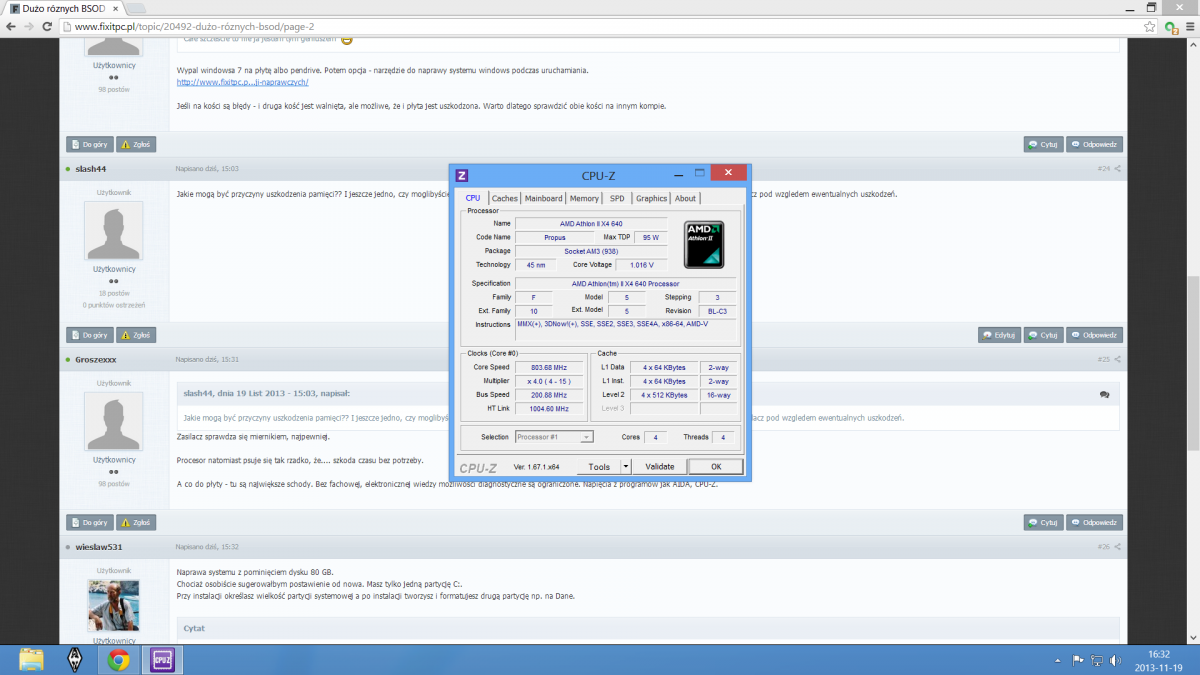Click the quote snapback icon in Groszexxx's post
This screenshot has height=675, width=1200.
(x=1104, y=395)
